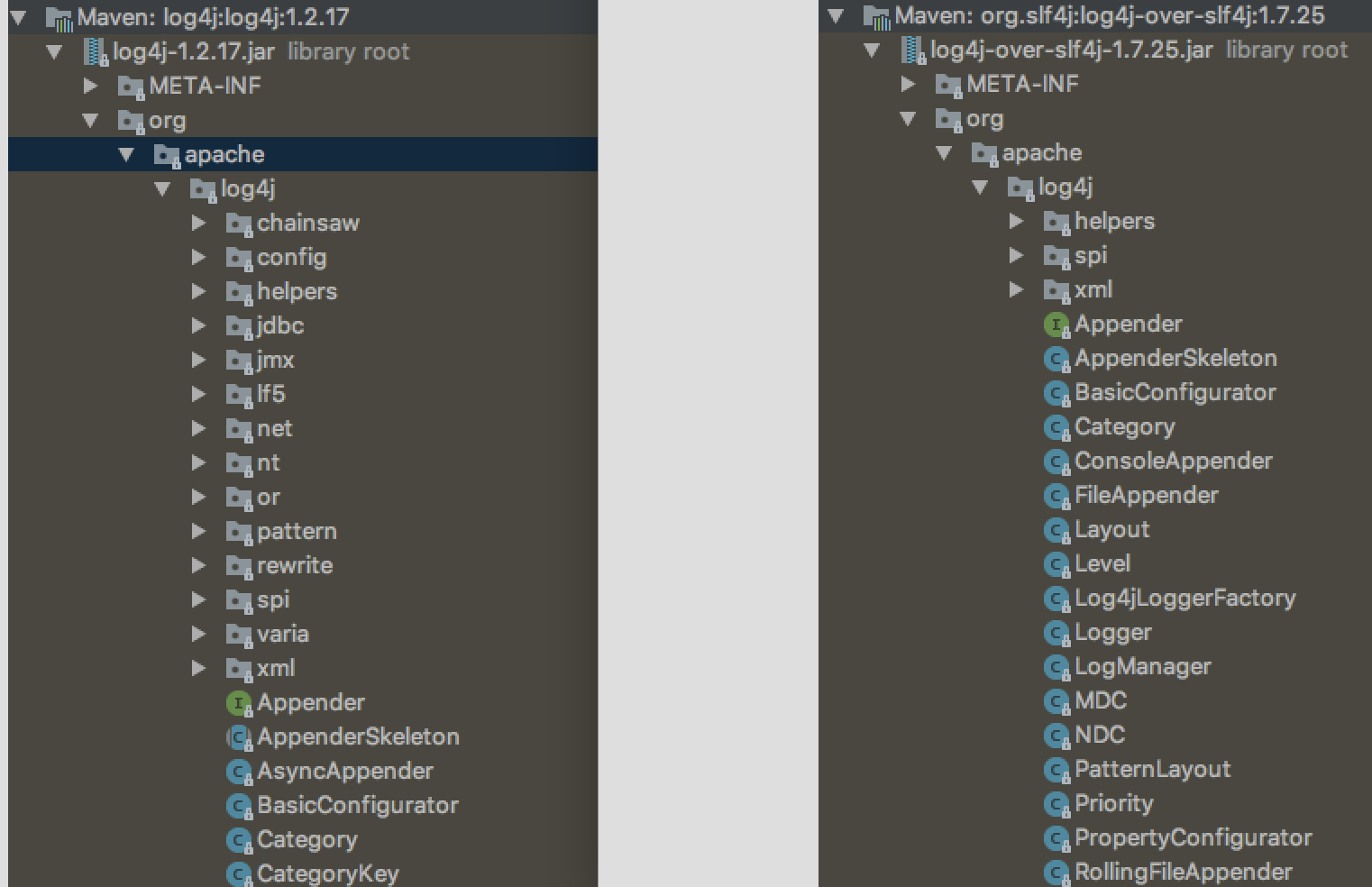Click the Priority class icon
Screen dimensions: 1372x887
tap(1056, 804)
